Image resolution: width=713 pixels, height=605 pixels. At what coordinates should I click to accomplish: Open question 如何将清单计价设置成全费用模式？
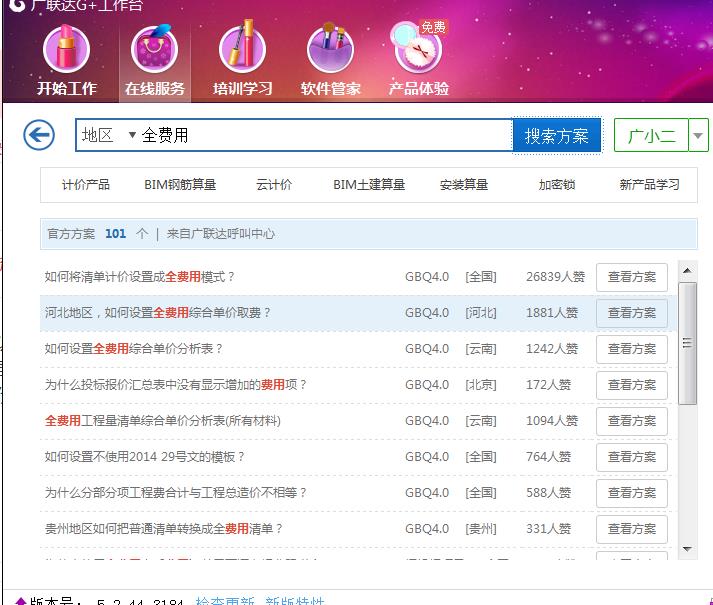click(x=140, y=277)
